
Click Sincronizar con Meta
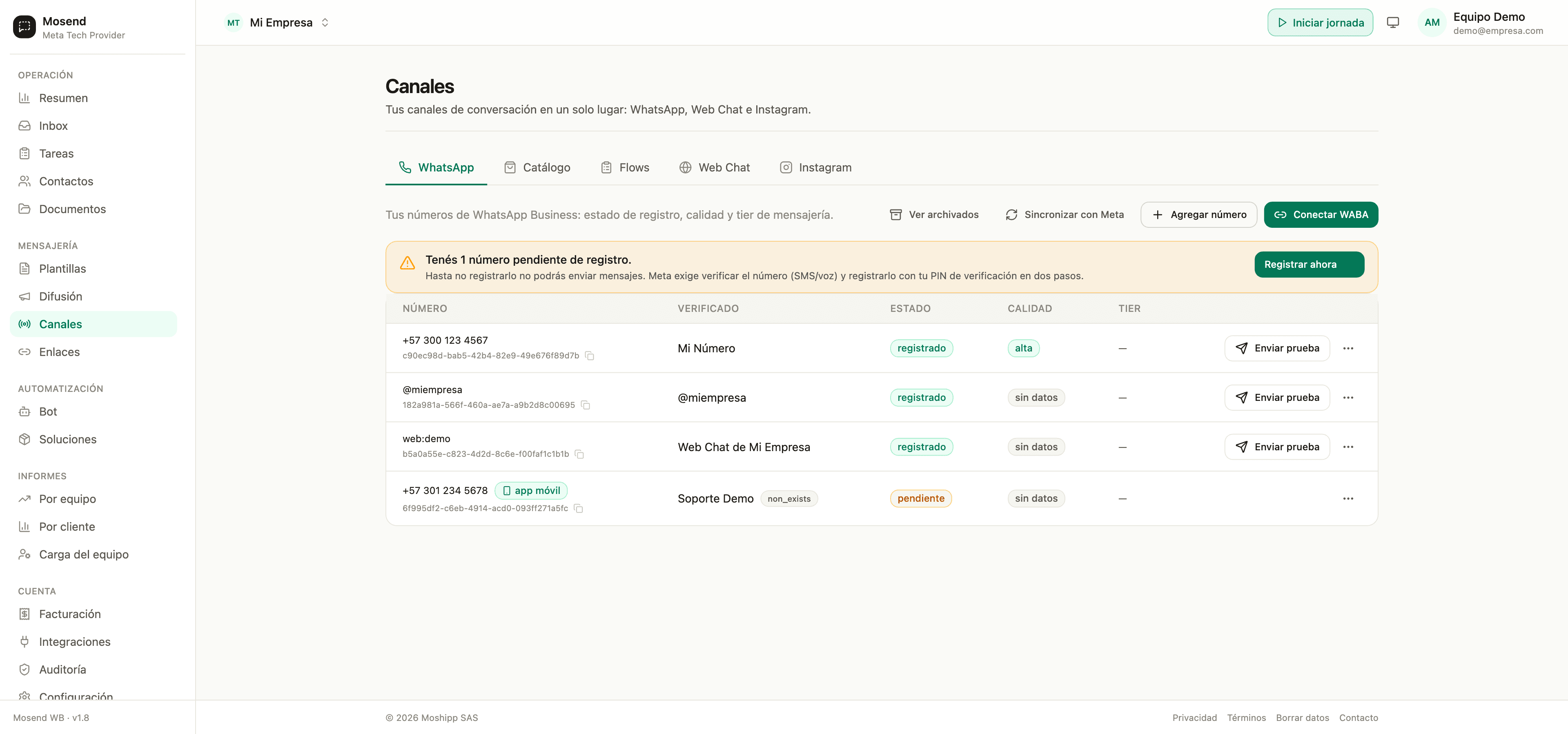click(1065, 215)
